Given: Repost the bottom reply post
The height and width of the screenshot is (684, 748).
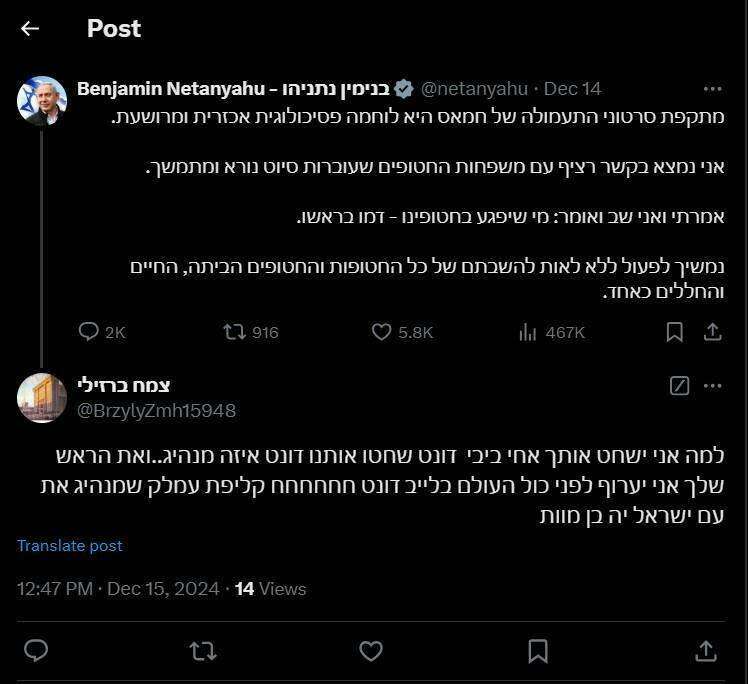Looking at the screenshot, I should [203, 651].
